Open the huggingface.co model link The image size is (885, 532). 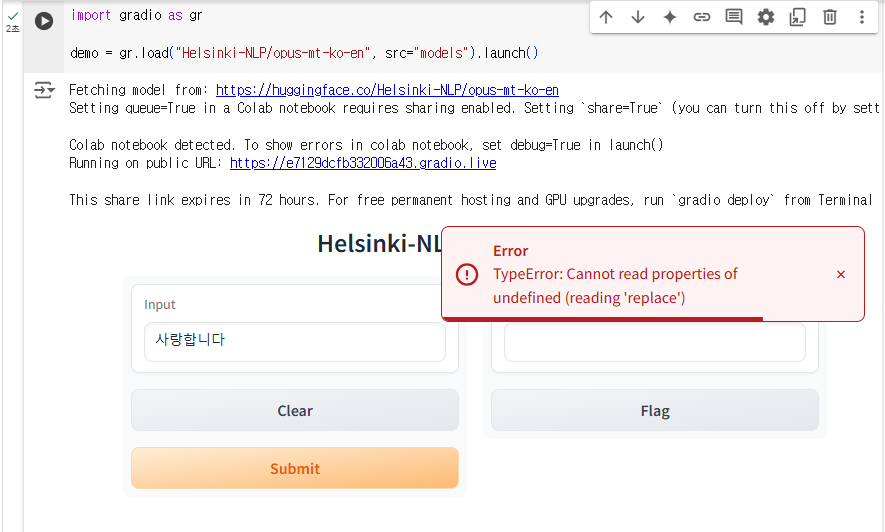(387, 90)
